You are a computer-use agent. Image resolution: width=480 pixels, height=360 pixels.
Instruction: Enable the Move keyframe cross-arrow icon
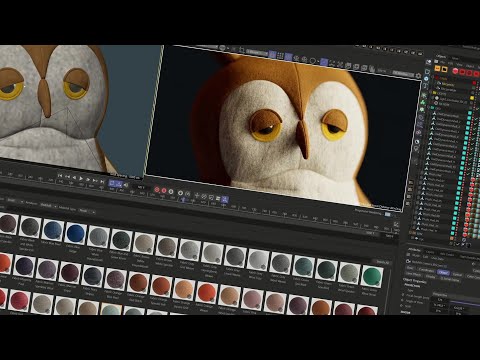point(197,195)
